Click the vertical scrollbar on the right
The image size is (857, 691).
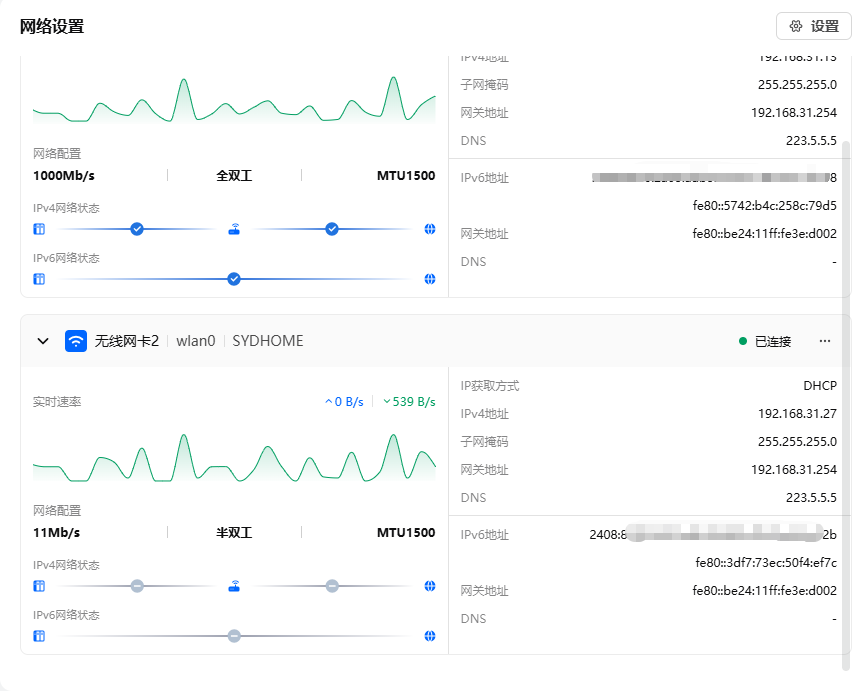coord(847,400)
